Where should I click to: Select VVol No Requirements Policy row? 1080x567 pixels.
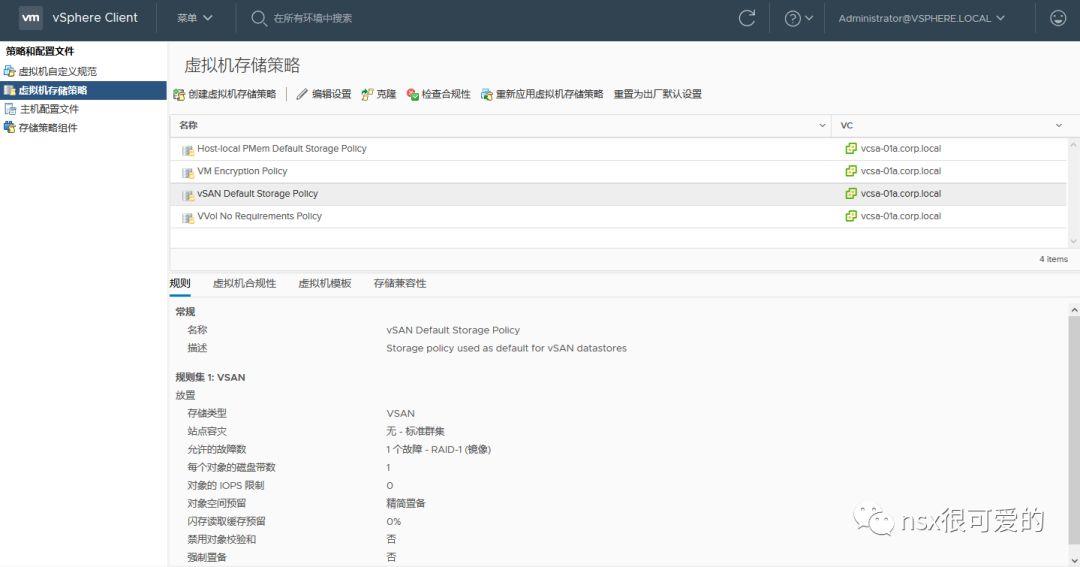pyautogui.click(x=618, y=216)
